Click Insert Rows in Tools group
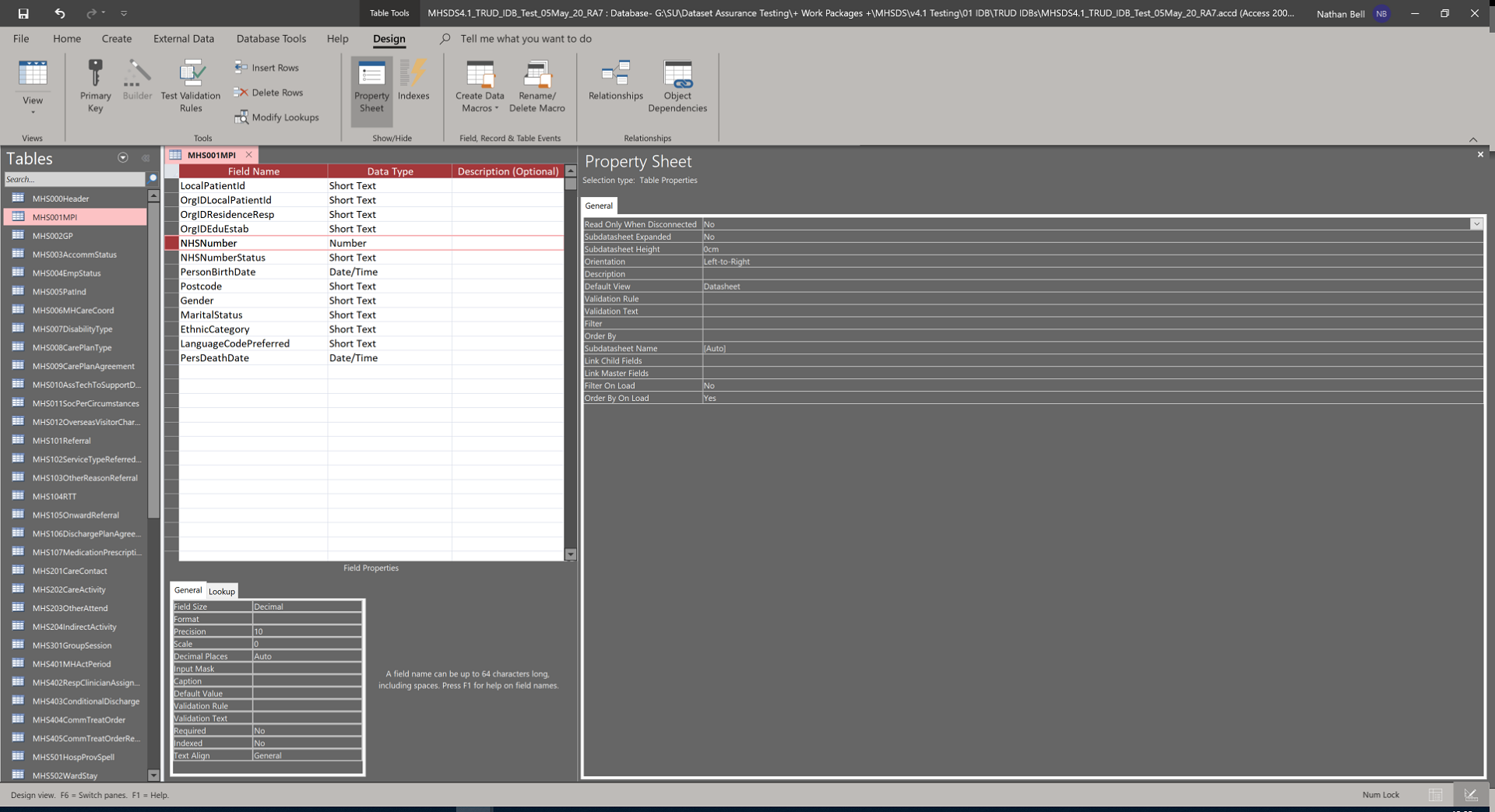Viewport: 1495px width, 812px height. (x=266, y=68)
